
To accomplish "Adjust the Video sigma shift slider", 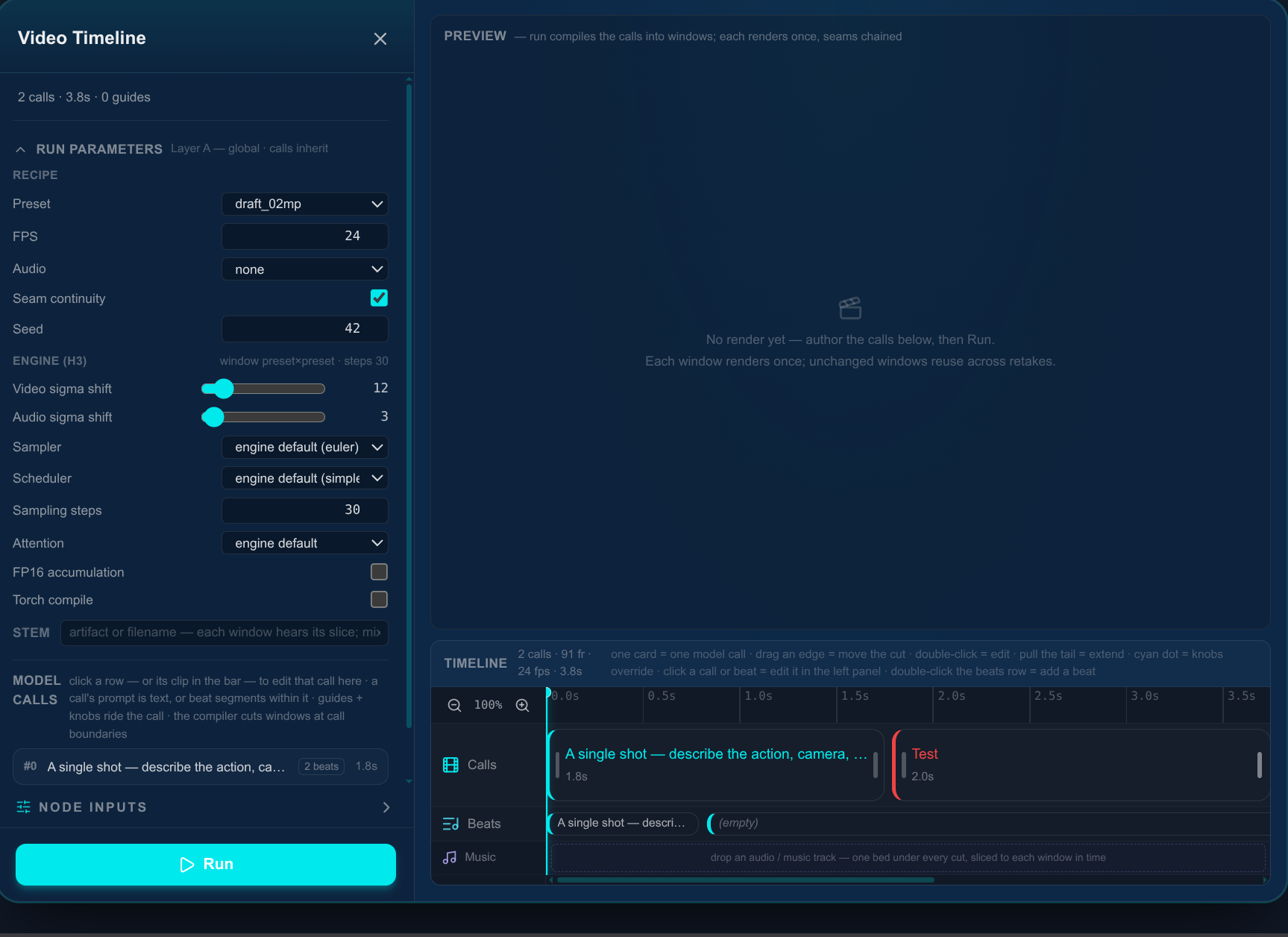I will point(263,388).
